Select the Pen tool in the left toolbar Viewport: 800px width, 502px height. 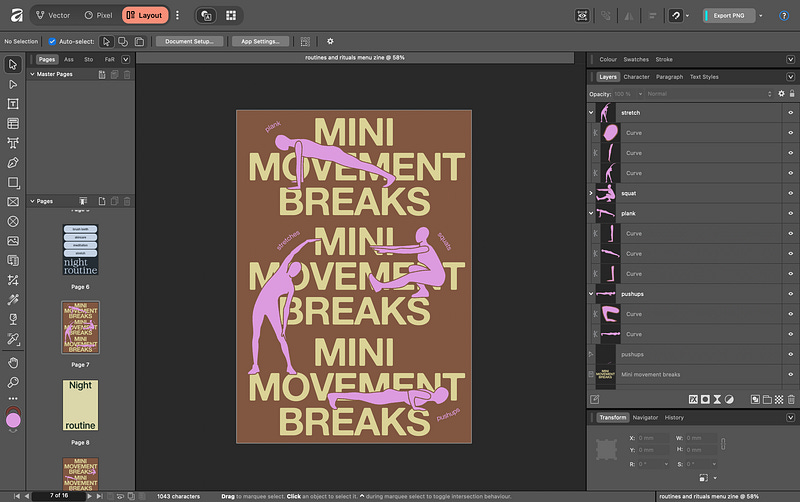[x=13, y=162]
